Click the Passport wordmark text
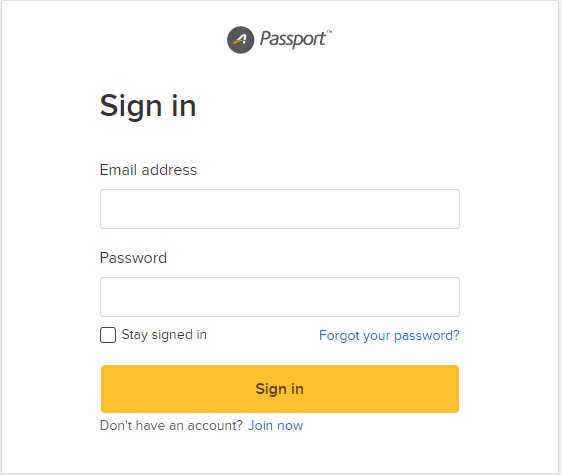This screenshot has height=475, width=562. click(293, 39)
